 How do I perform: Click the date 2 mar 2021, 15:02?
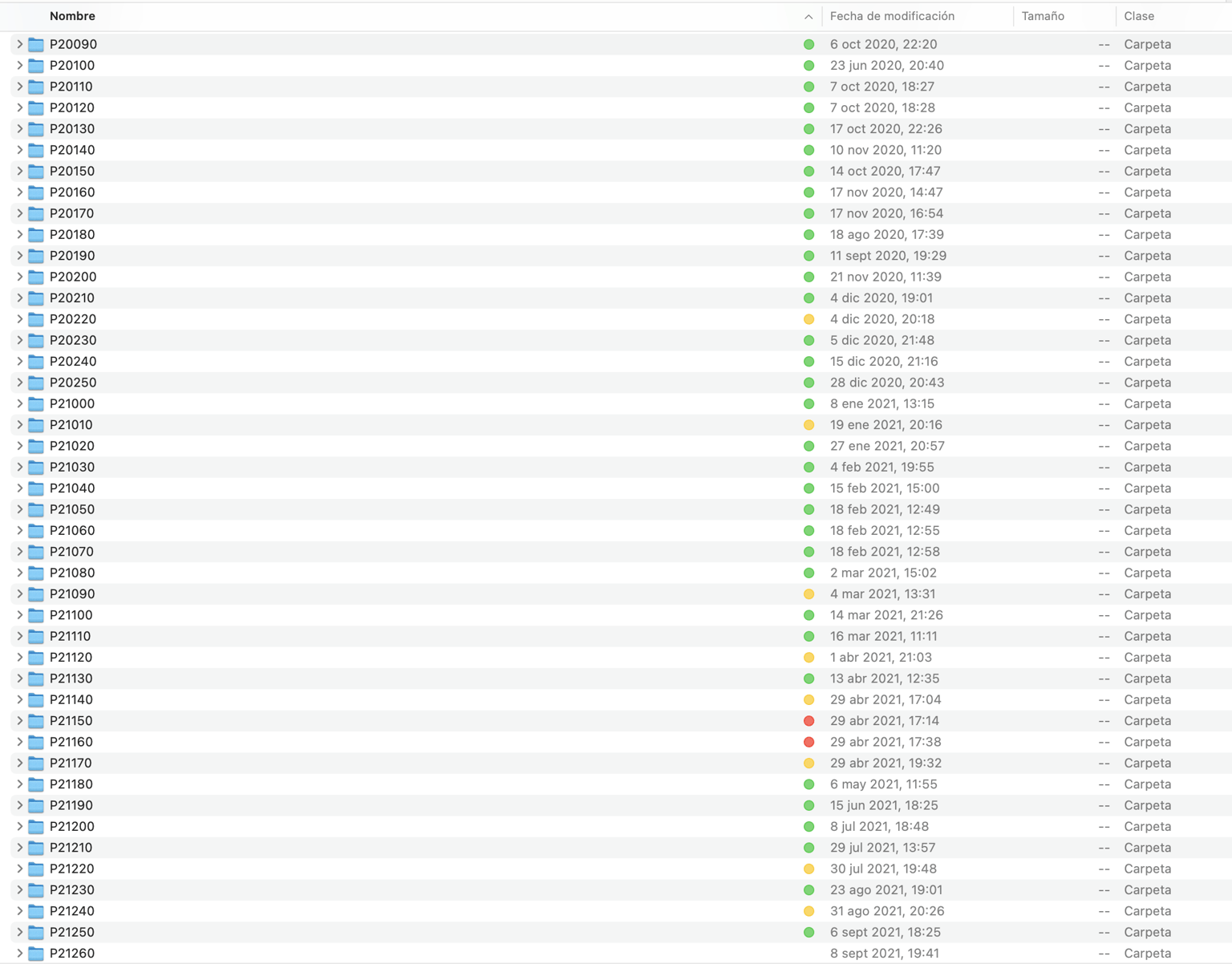click(883, 573)
